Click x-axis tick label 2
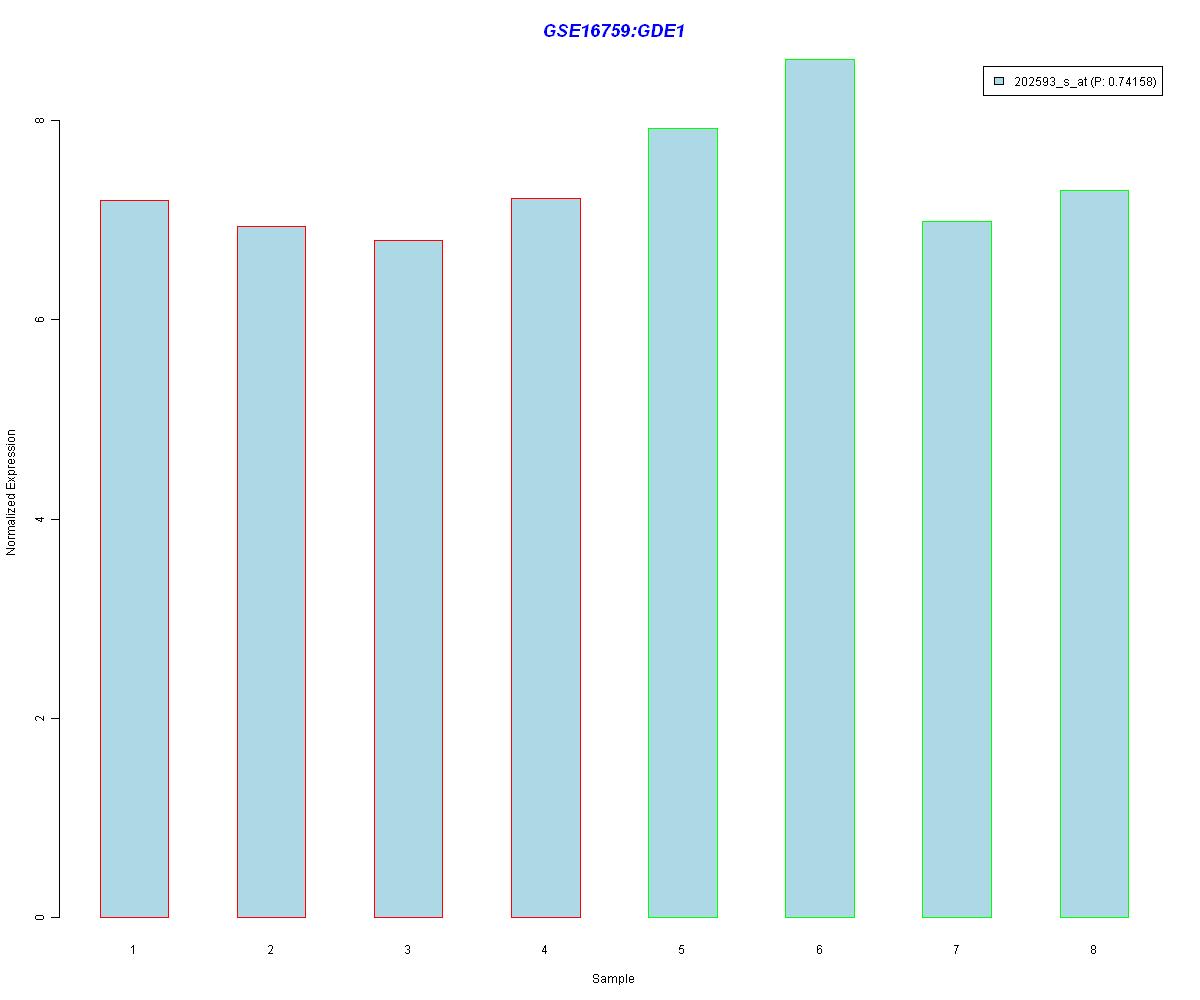 point(270,949)
